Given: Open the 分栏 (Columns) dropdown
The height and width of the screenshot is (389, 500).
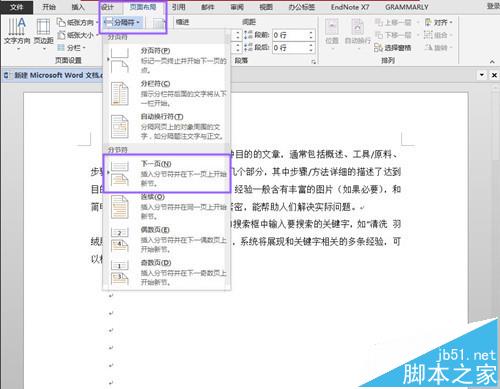Looking at the screenshot, I should (72, 48).
